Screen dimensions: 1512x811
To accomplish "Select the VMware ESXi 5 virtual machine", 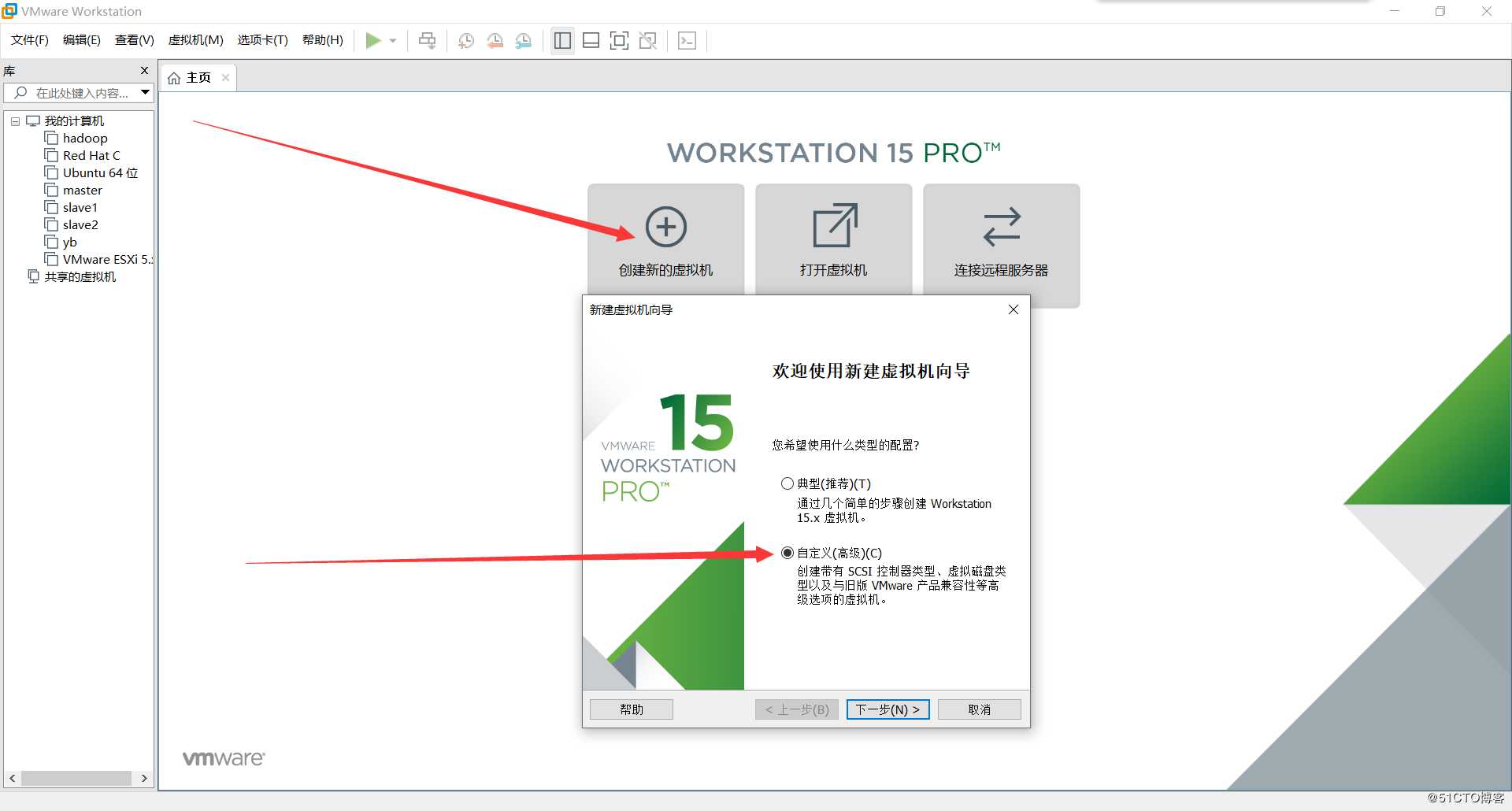I will tap(107, 259).
